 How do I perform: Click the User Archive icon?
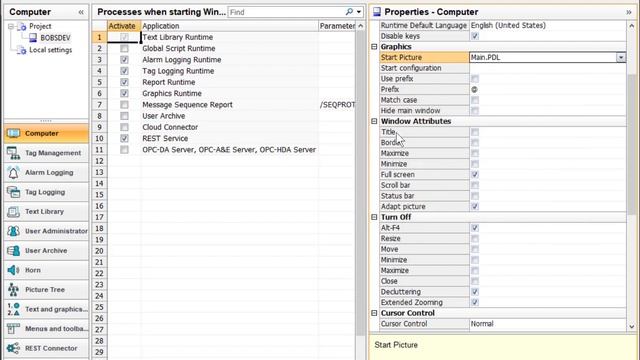[13, 251]
